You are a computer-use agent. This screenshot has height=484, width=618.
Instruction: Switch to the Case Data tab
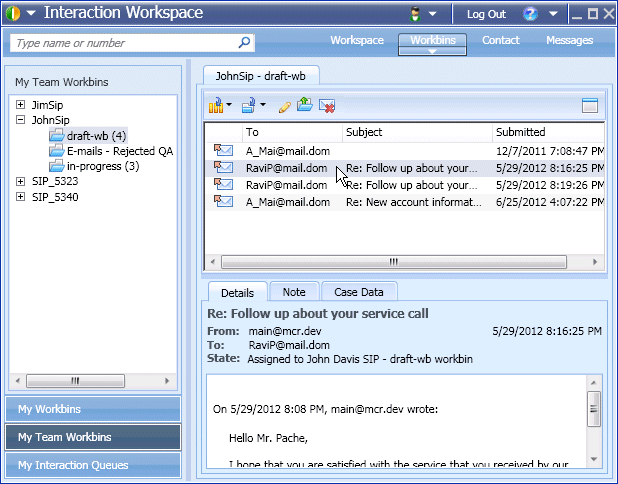[360, 291]
